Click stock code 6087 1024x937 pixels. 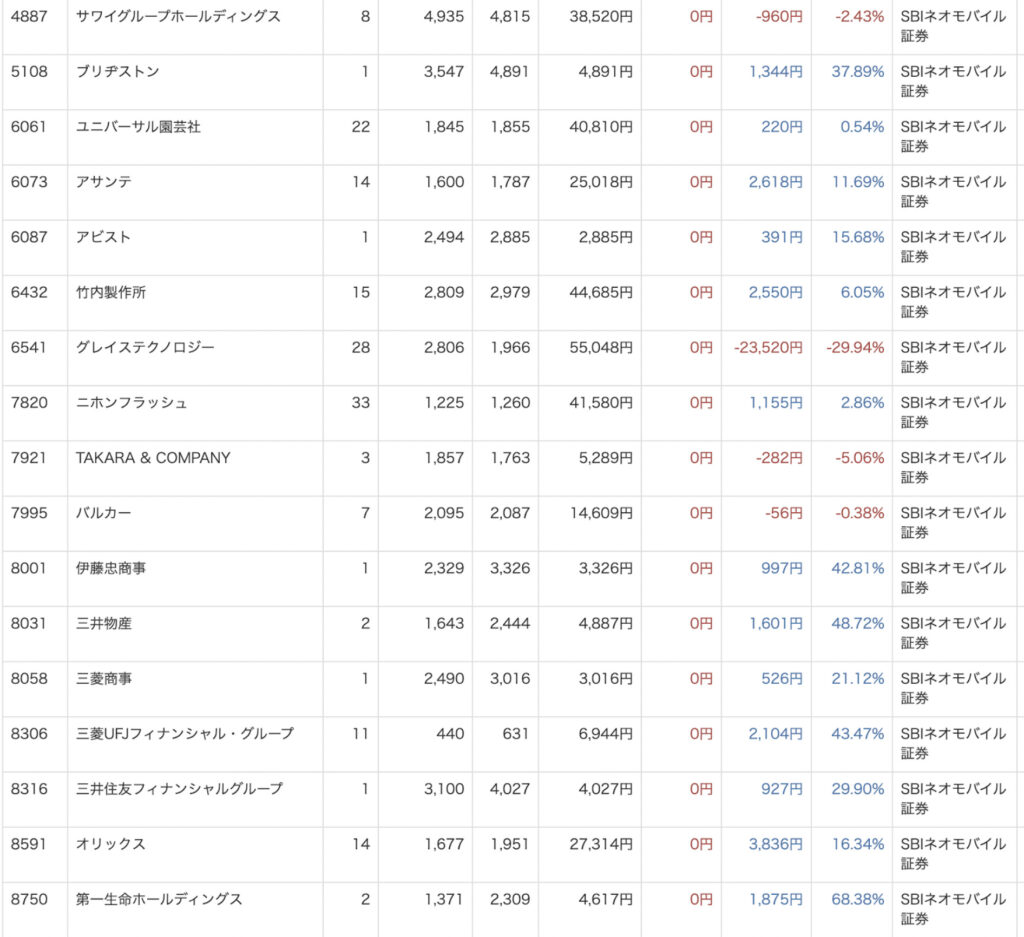[29, 237]
